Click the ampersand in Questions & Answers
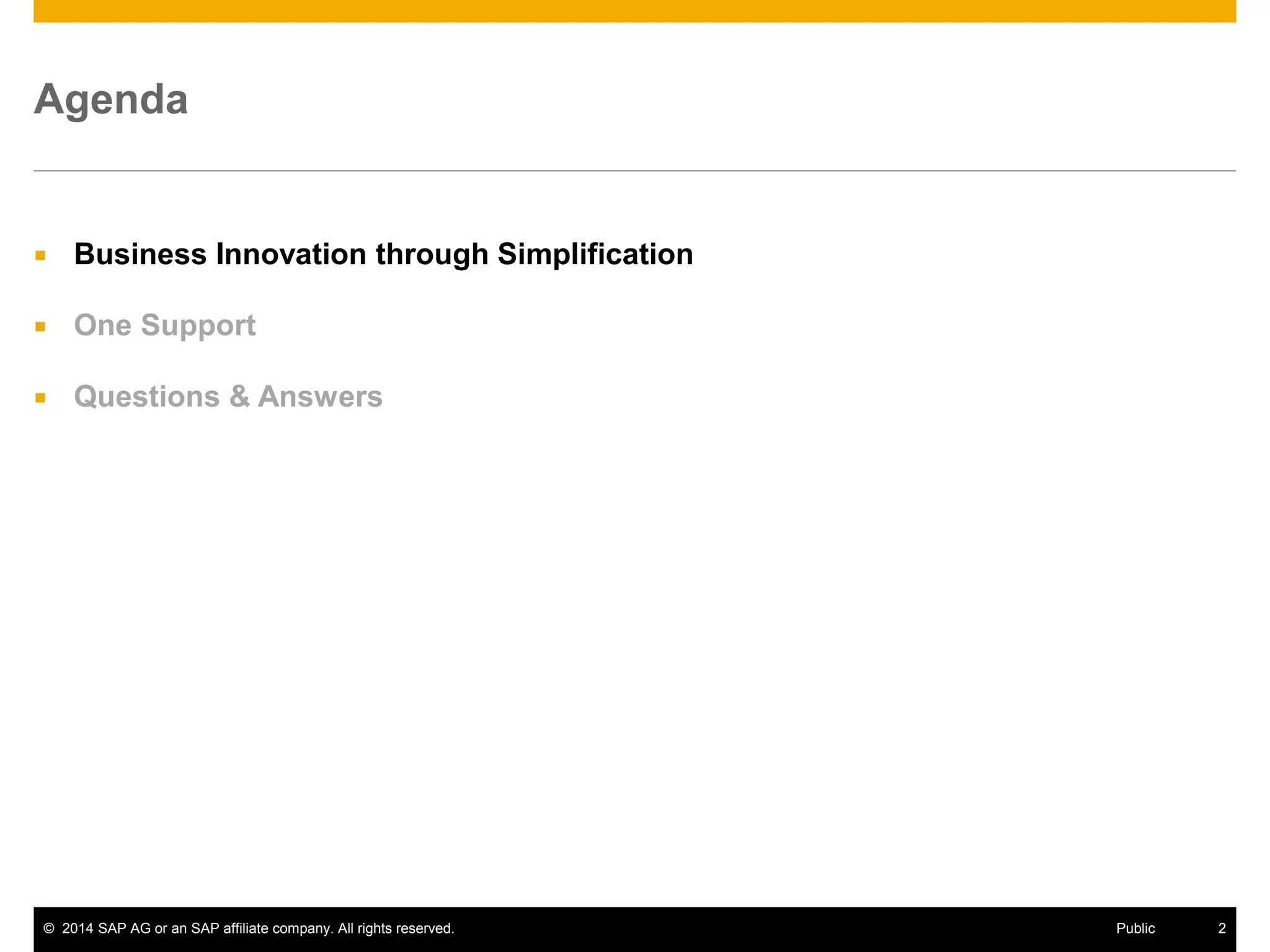Screen dimensions: 1270x952 [x=239, y=397]
